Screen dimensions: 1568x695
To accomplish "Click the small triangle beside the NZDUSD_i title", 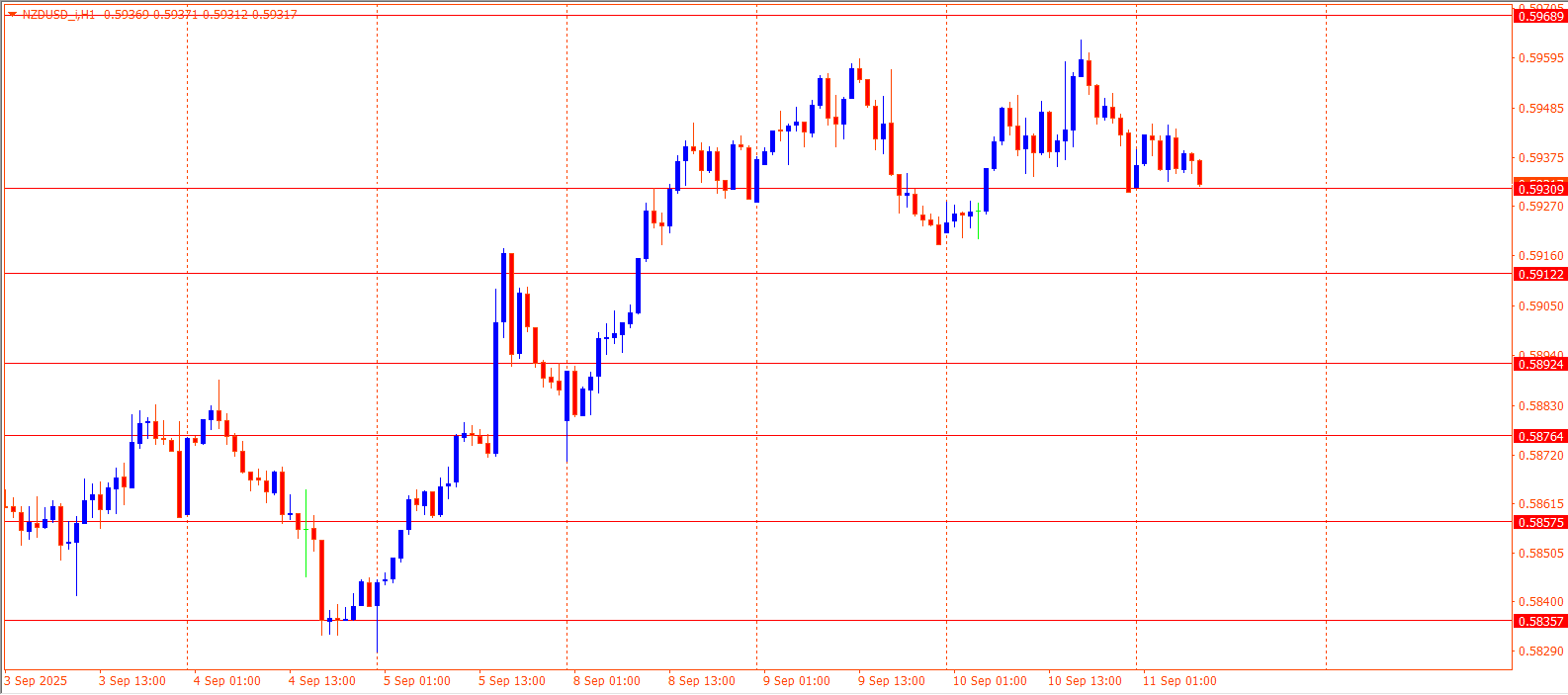I will tap(11, 15).
